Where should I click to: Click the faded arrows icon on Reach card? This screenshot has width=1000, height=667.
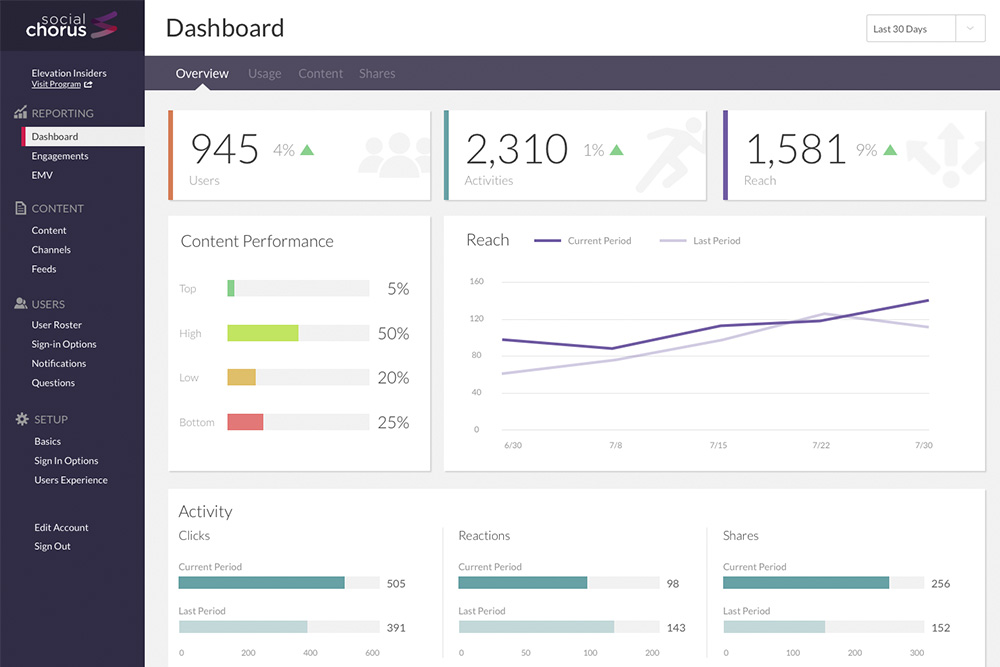pyautogui.click(x=947, y=155)
